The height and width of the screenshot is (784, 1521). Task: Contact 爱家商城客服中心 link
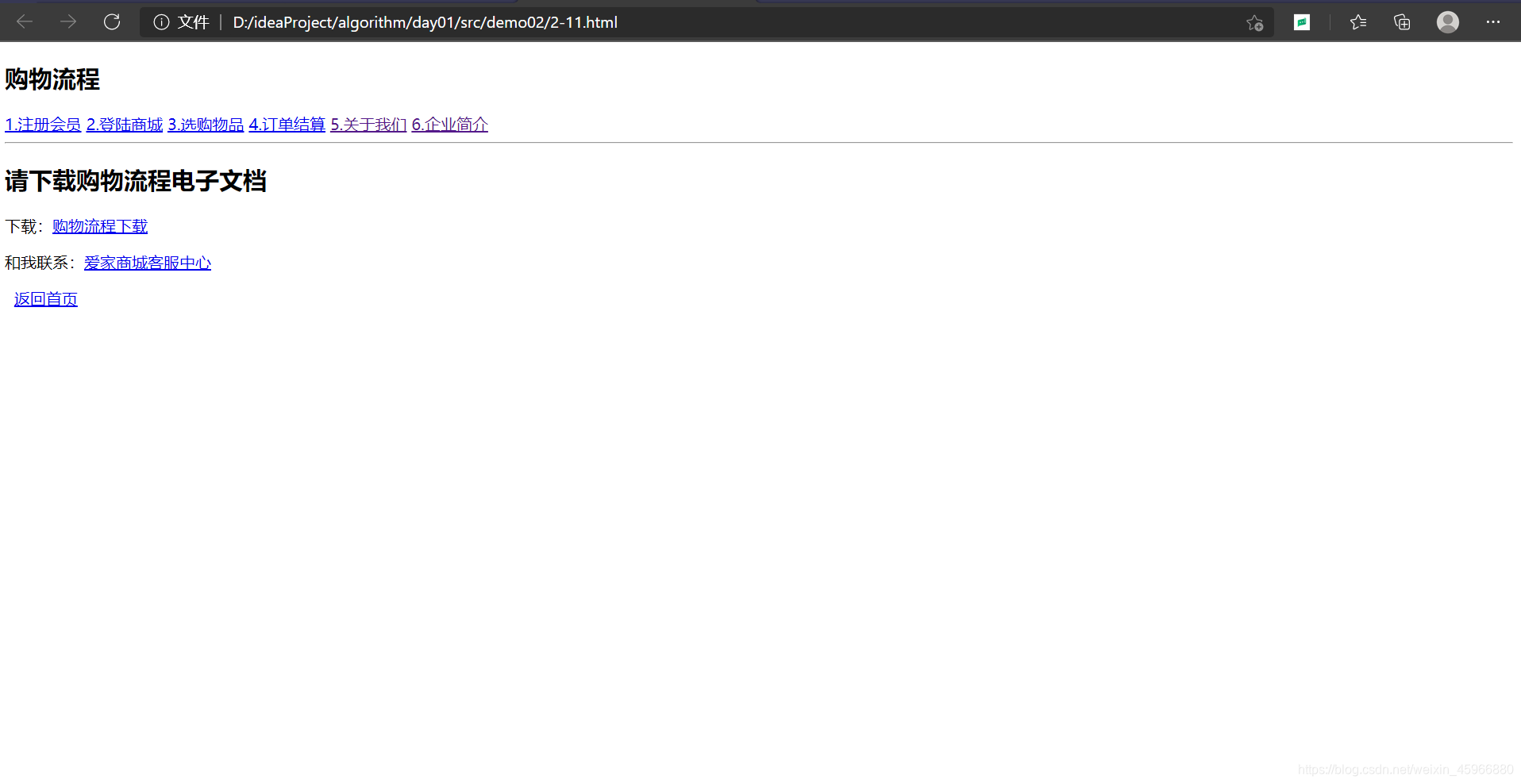click(x=148, y=263)
